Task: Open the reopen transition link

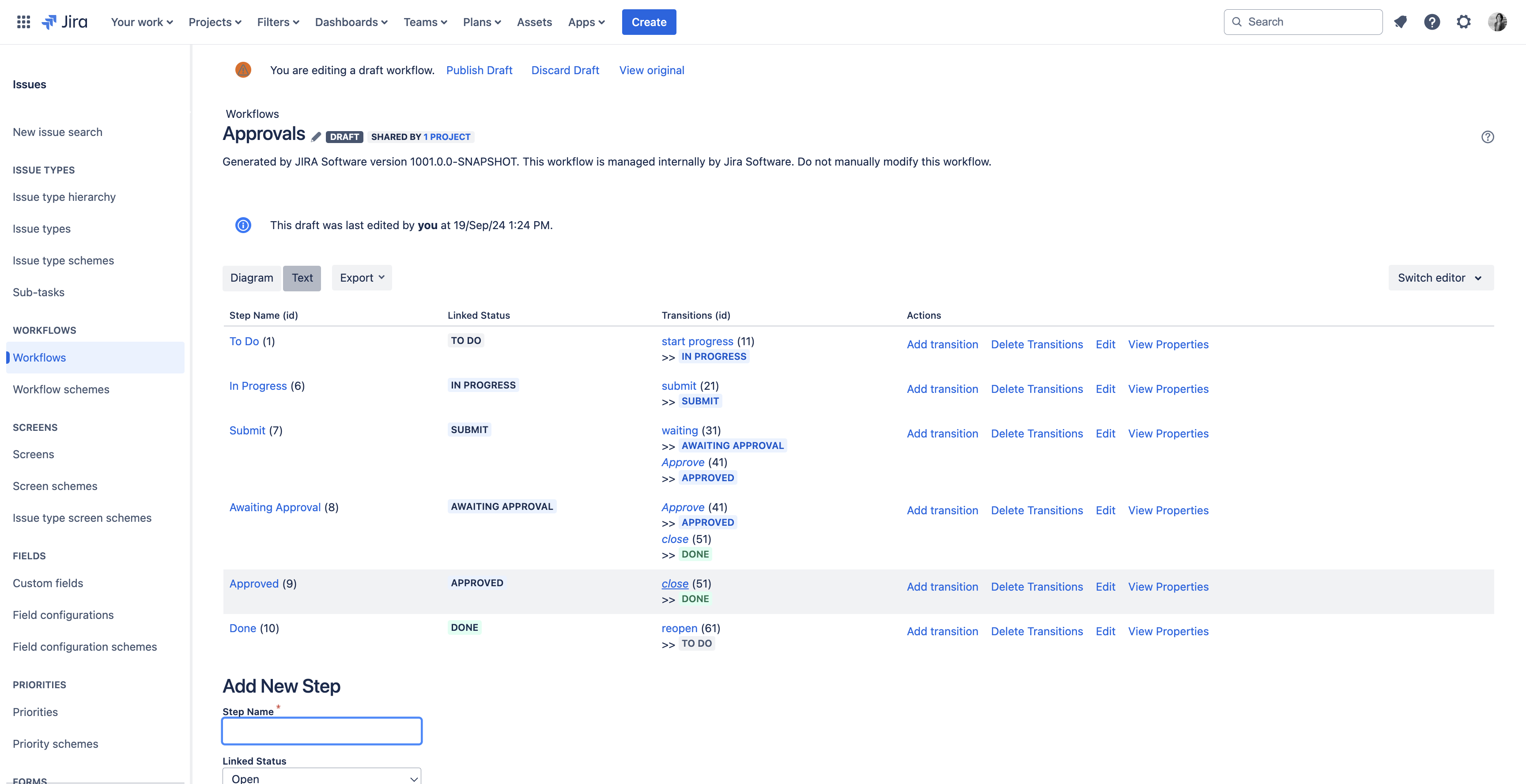Action: 680,628
